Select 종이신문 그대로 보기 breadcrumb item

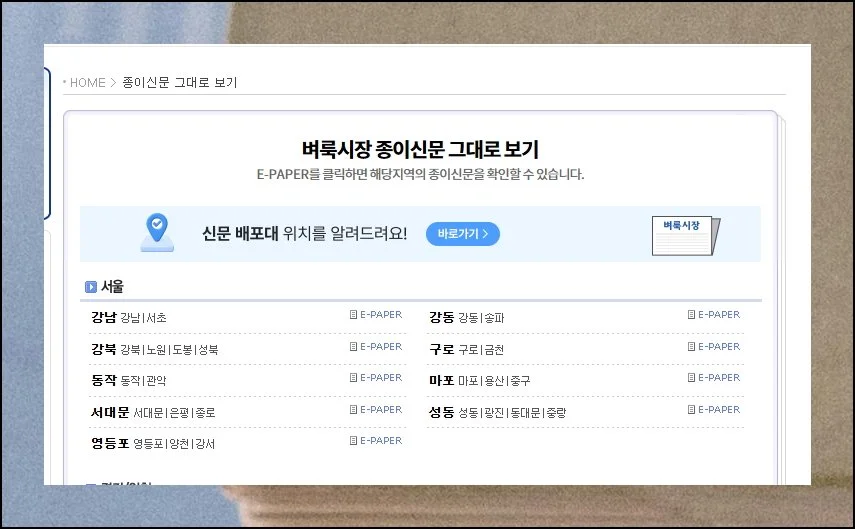(180, 83)
